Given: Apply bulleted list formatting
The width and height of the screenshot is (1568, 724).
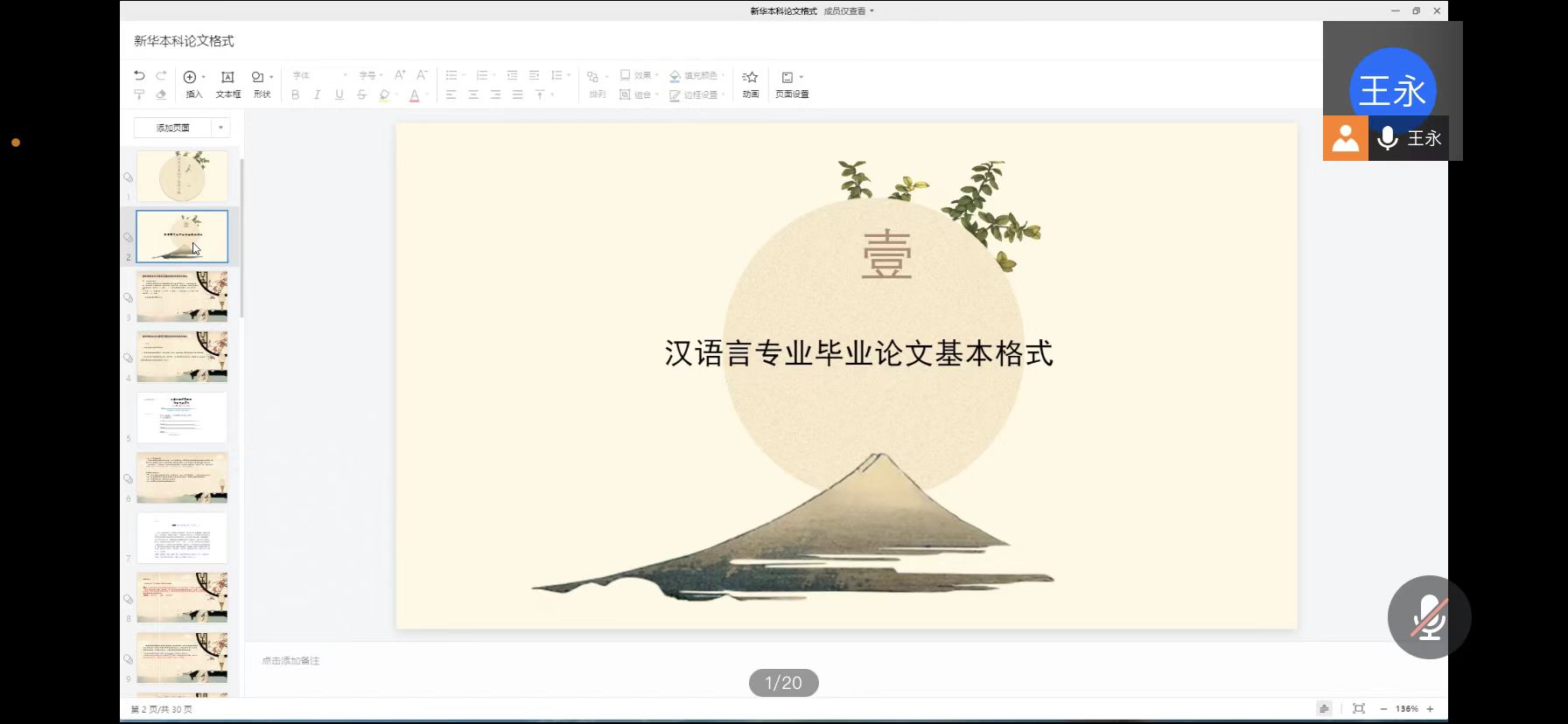Looking at the screenshot, I should [451, 75].
